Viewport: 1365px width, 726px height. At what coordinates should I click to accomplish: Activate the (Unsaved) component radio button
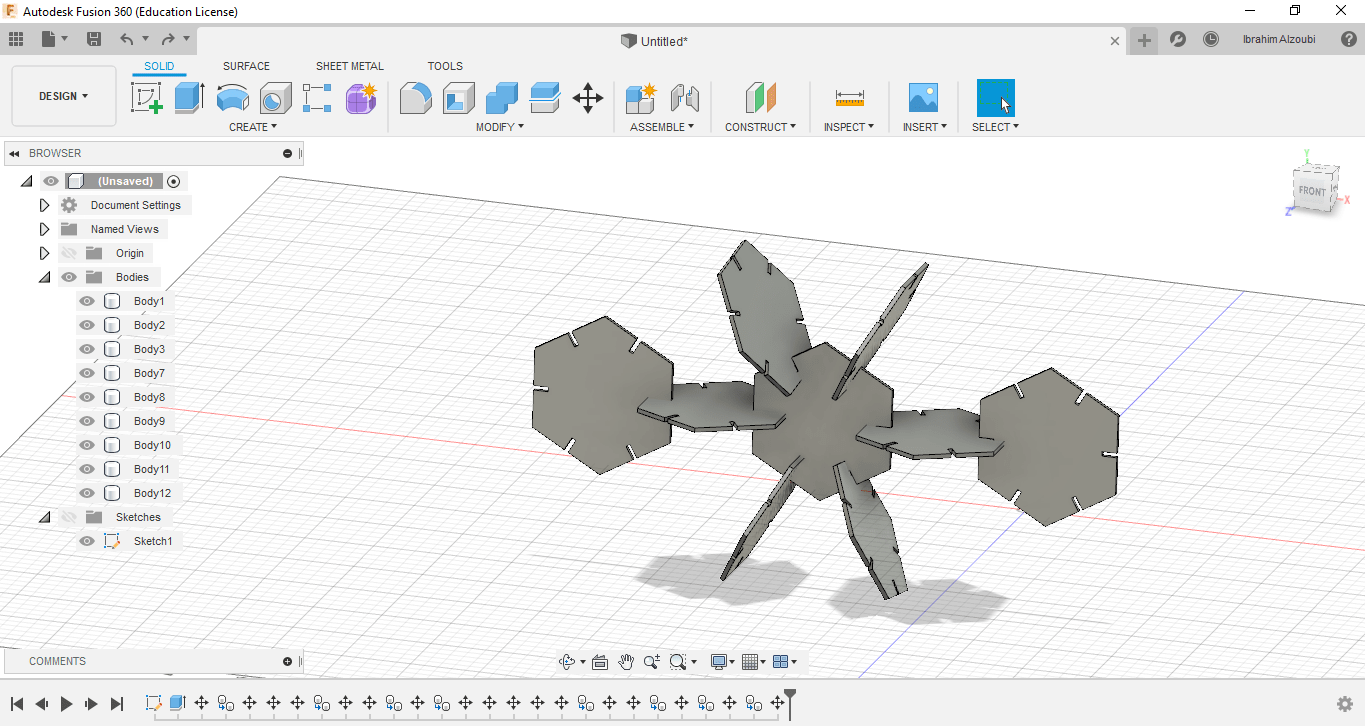pyautogui.click(x=174, y=181)
